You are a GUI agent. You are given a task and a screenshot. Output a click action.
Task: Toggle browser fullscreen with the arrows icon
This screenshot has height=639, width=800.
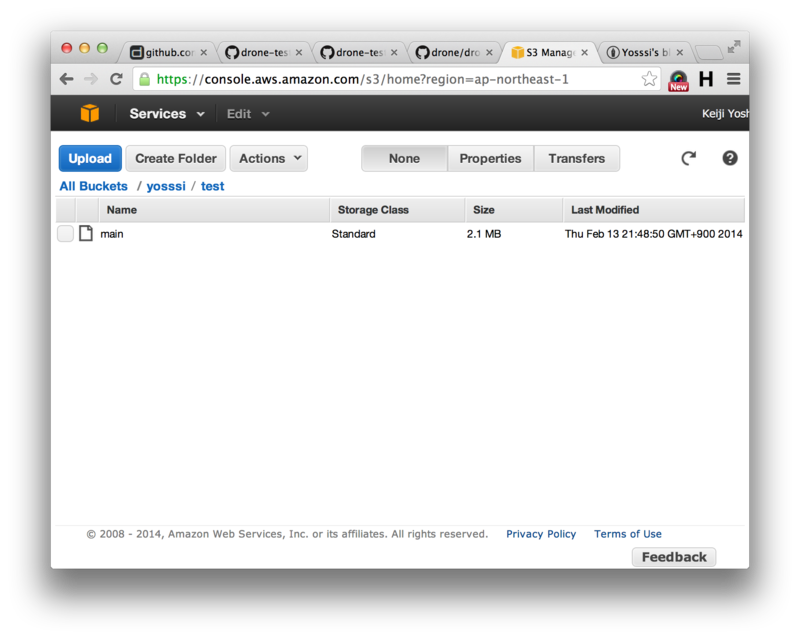pos(734,47)
